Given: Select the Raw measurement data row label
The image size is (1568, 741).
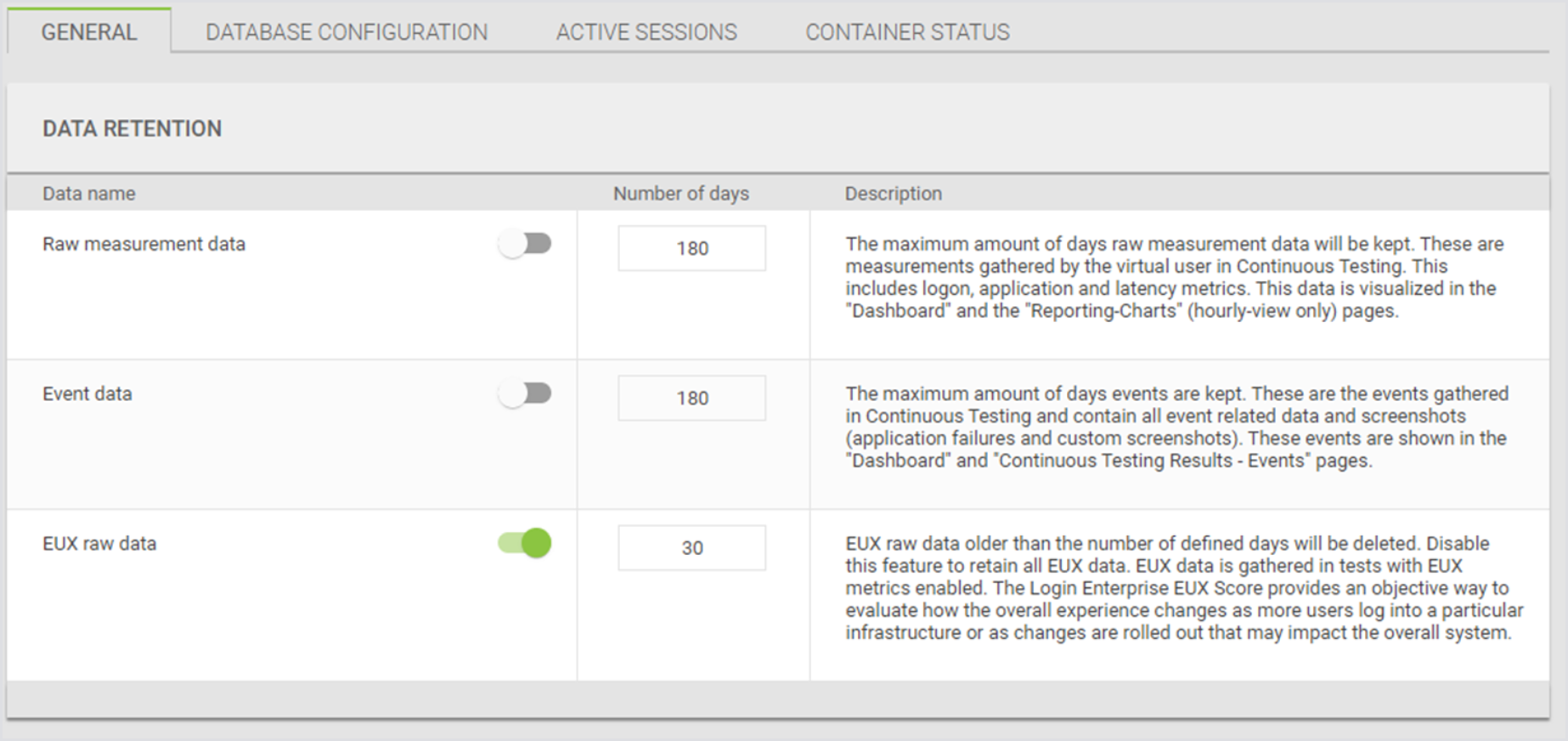Looking at the screenshot, I should 144,244.
